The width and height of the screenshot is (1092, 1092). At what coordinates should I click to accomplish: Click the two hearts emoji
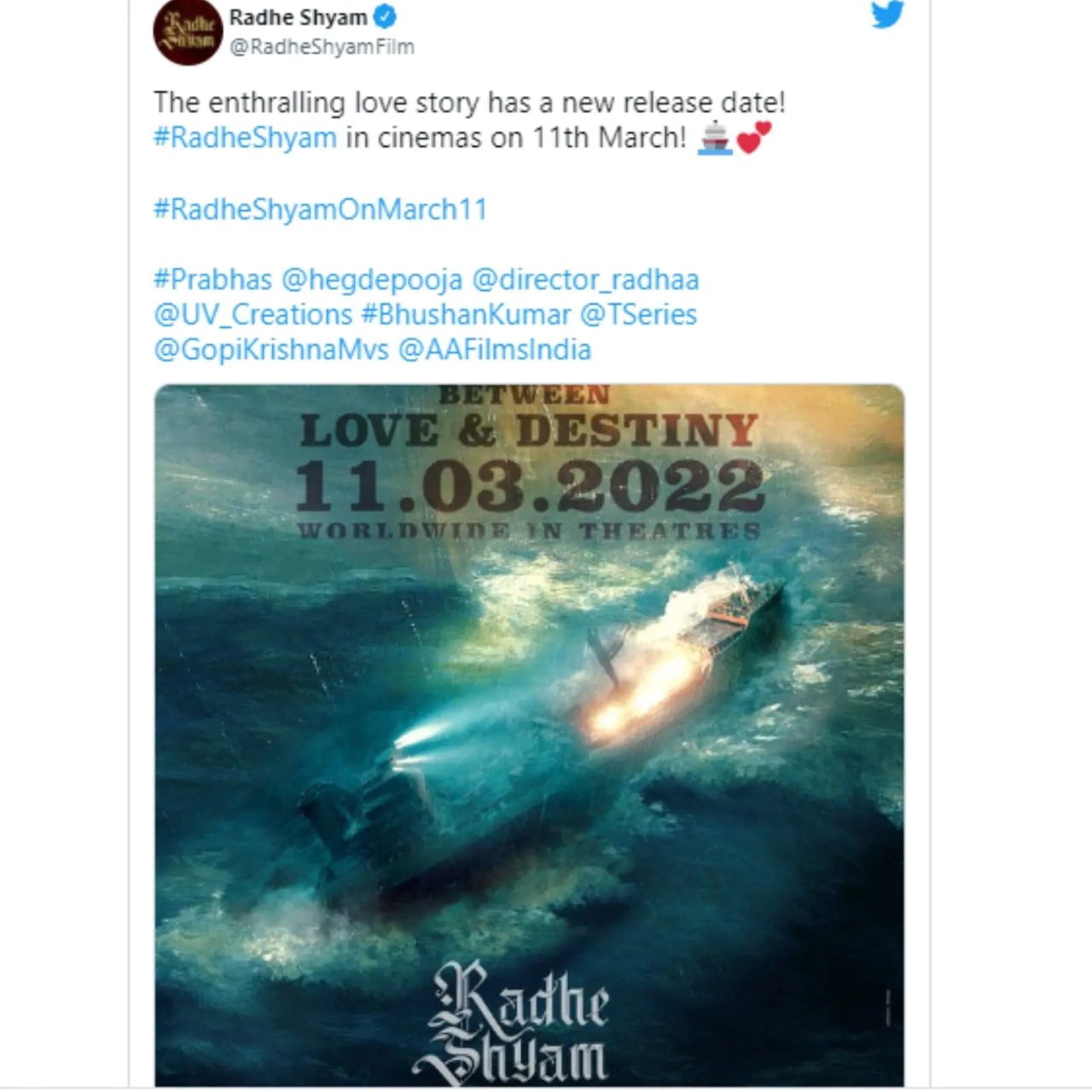pyautogui.click(x=753, y=137)
